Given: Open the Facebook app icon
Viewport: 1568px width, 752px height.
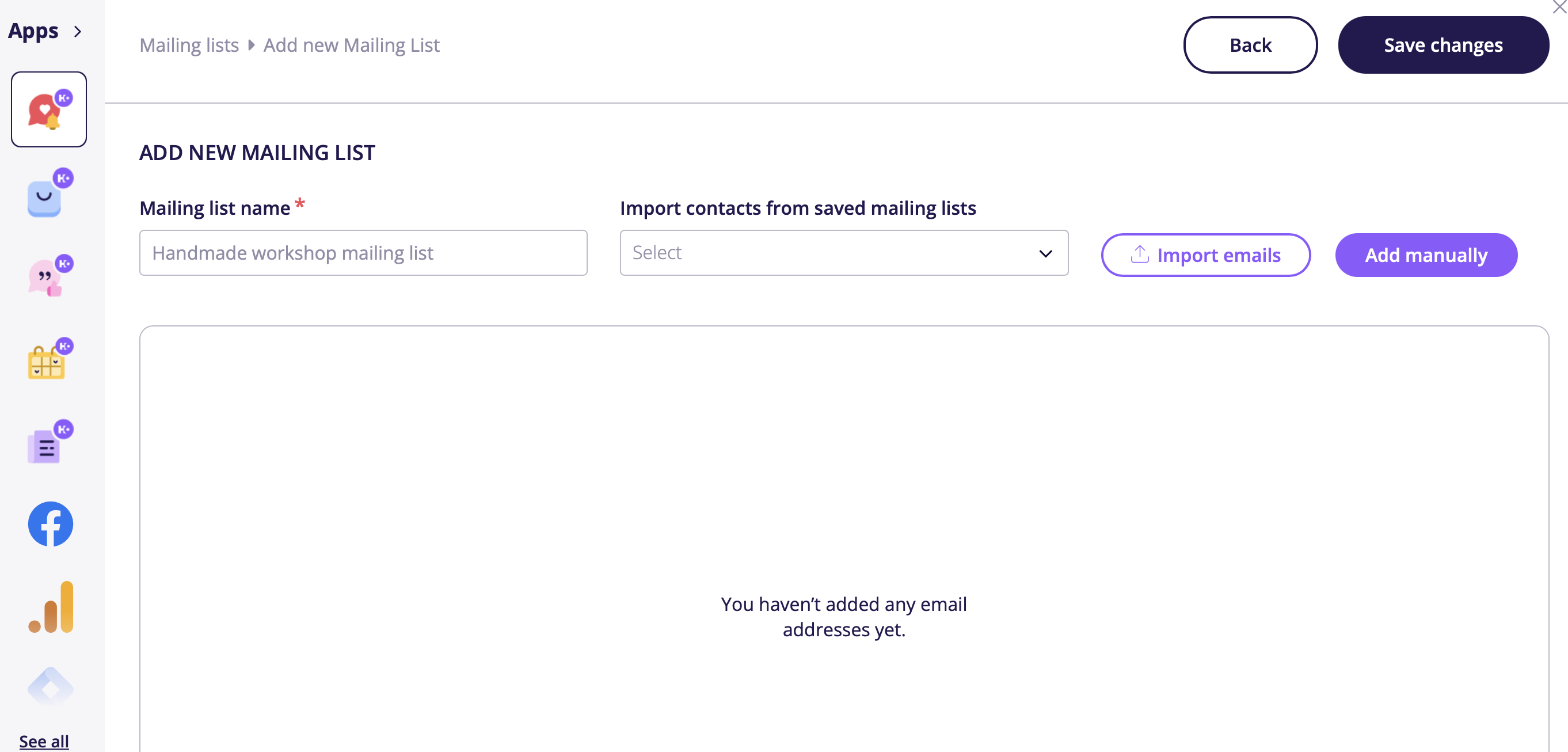Looking at the screenshot, I should (x=51, y=524).
